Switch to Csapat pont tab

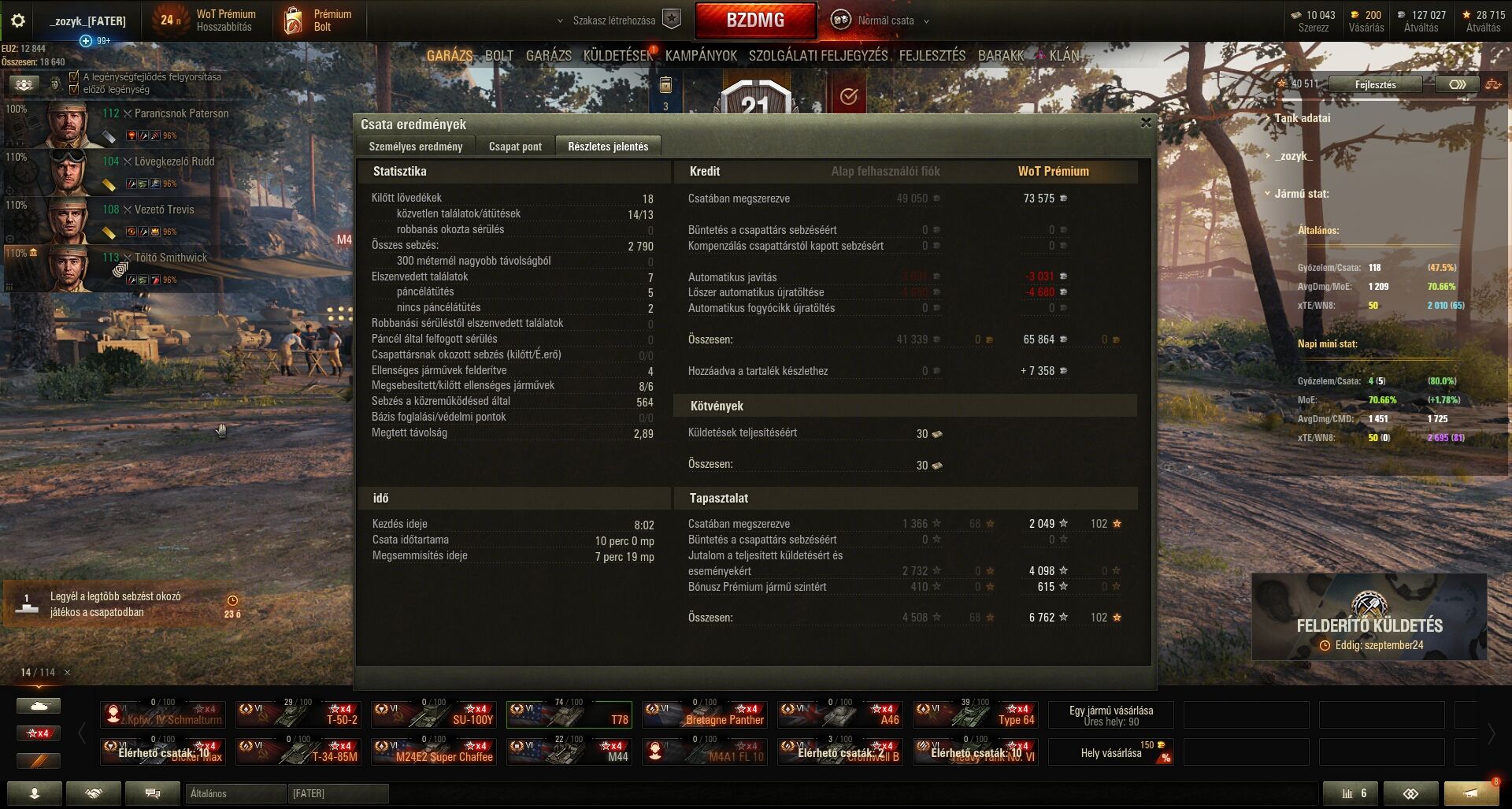coord(515,146)
